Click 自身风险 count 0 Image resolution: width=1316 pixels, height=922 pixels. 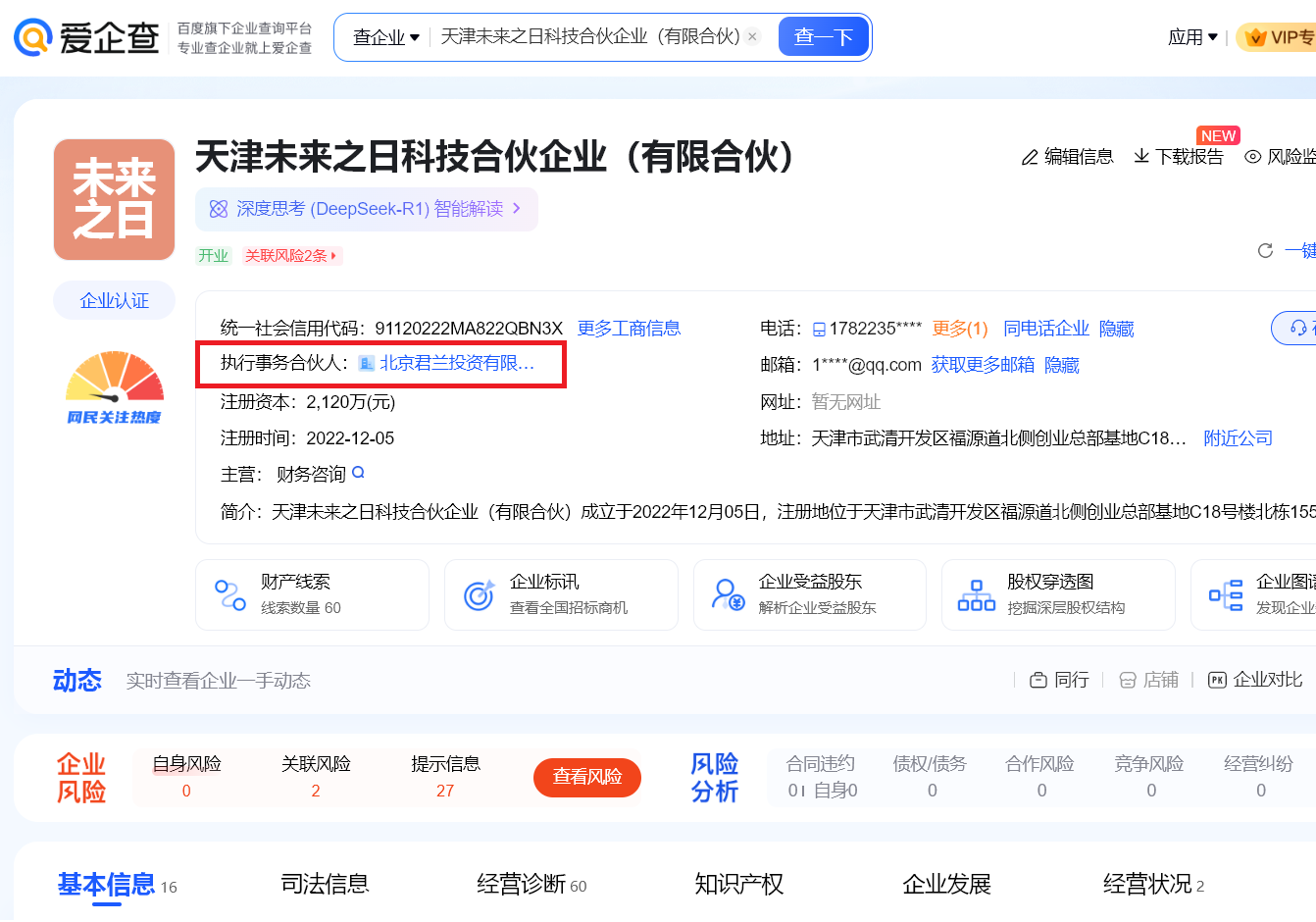(x=186, y=791)
